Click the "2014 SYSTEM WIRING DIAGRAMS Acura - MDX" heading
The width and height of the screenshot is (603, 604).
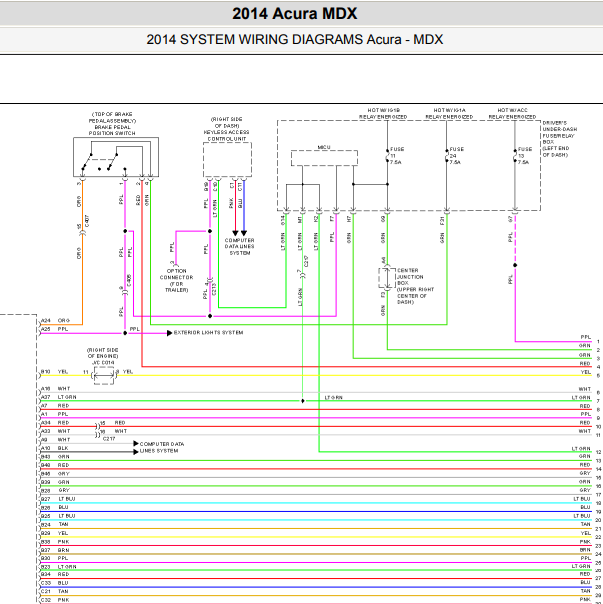point(295,40)
